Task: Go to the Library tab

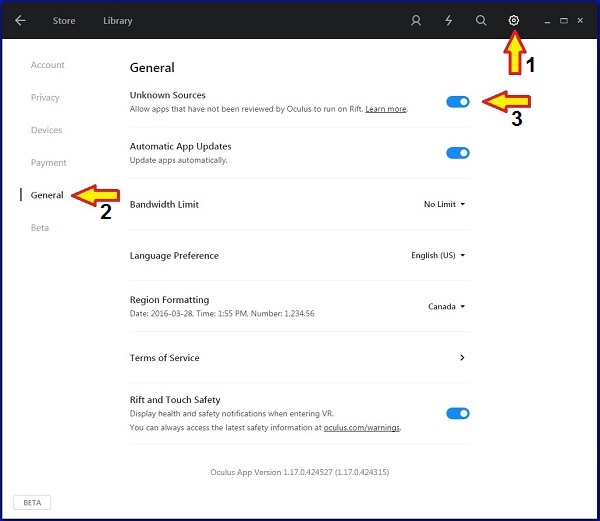Action: click(117, 21)
